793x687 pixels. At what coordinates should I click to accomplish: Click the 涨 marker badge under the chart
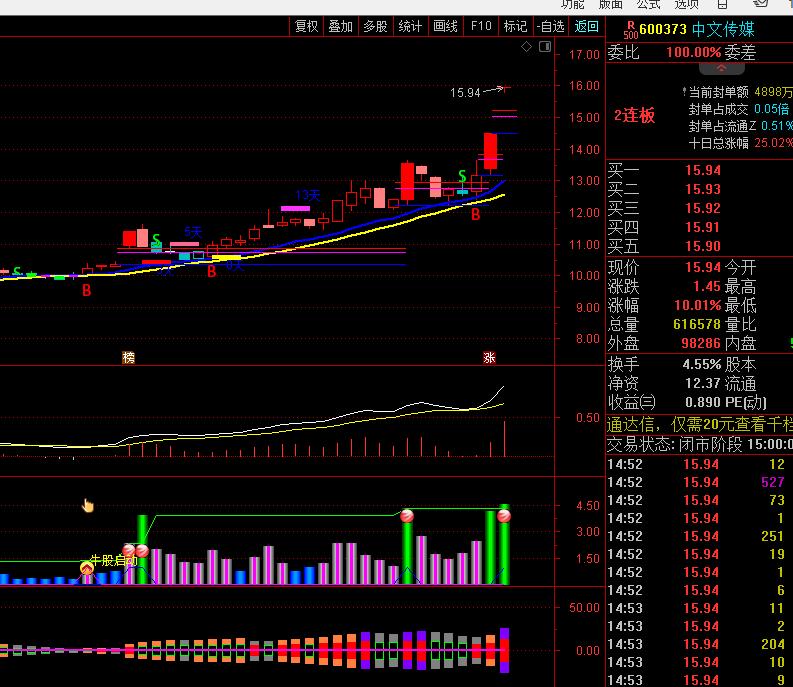click(489, 357)
